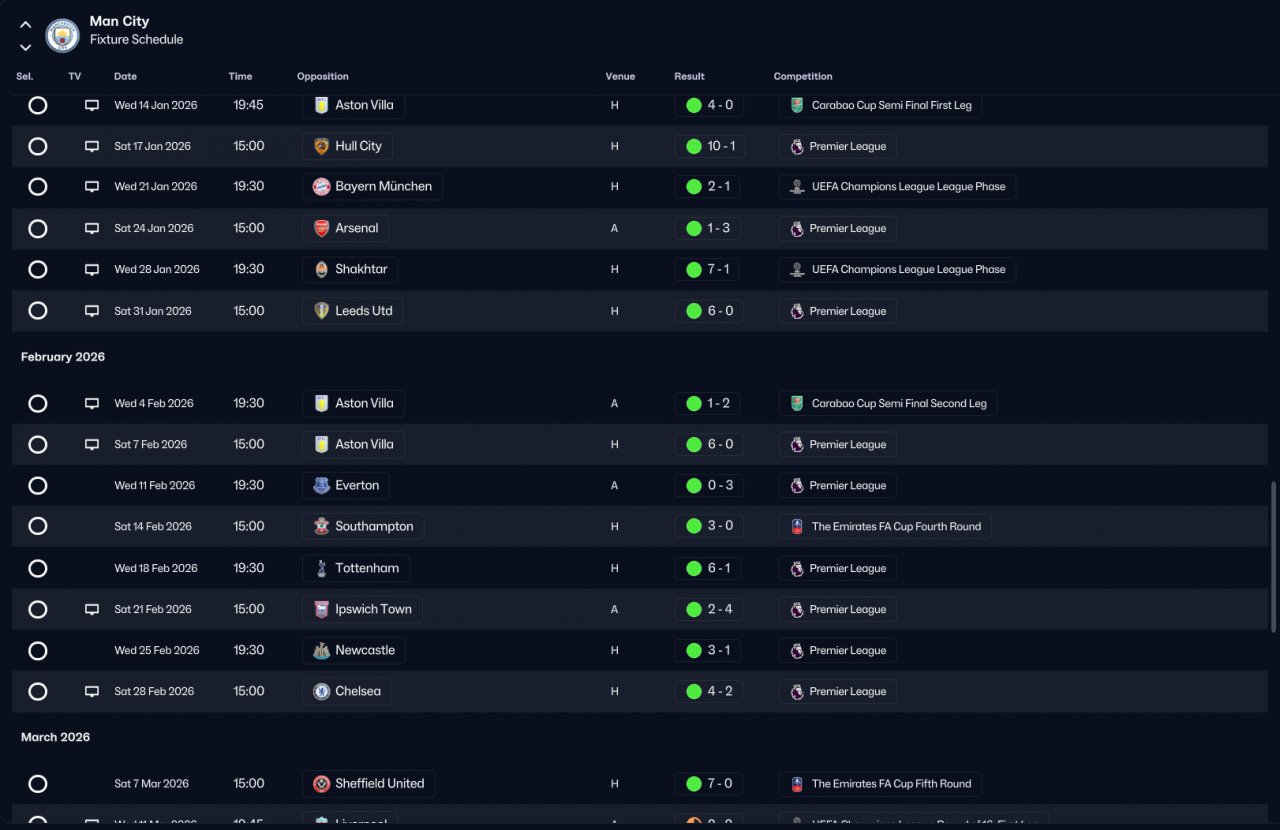This screenshot has width=1280, height=830.
Task: Click the Tottenham crest icon
Action: pos(321,568)
